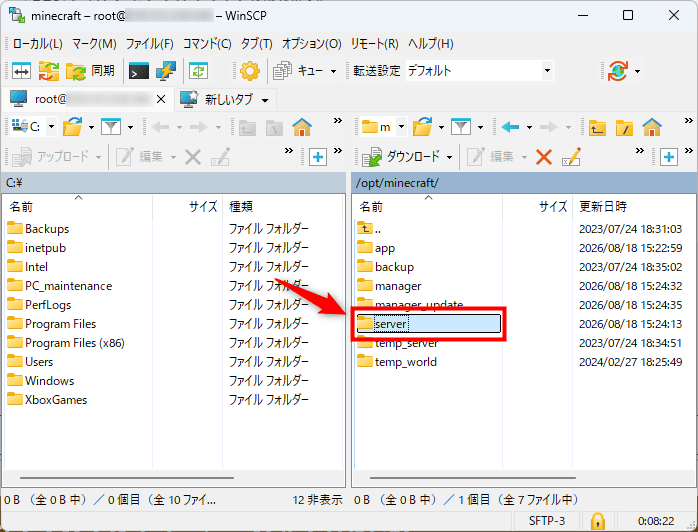Select the Windows folder in local panel
The width and height of the screenshot is (698, 532).
click(x=41, y=381)
